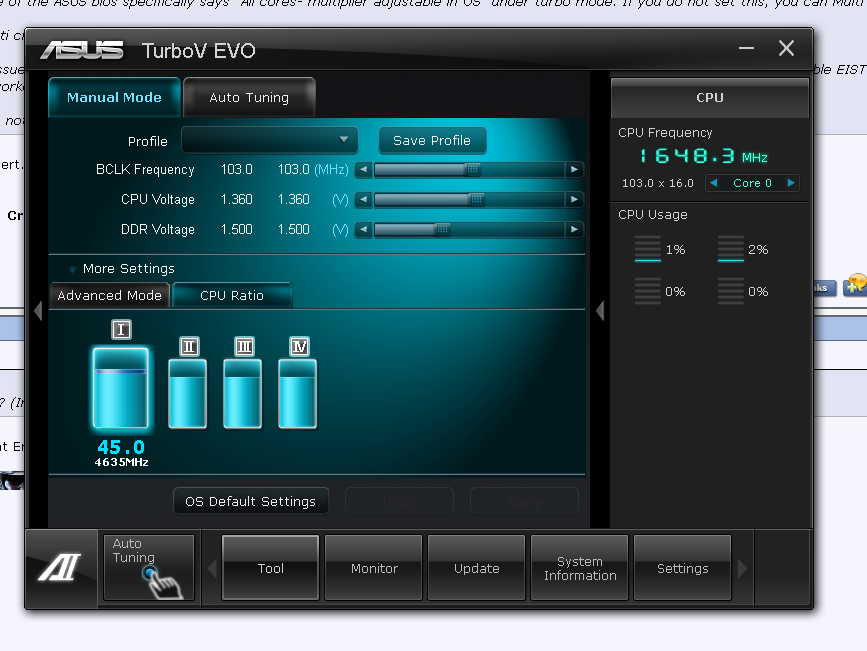Close the TurboV EVO window
867x651 pixels.
click(786, 49)
